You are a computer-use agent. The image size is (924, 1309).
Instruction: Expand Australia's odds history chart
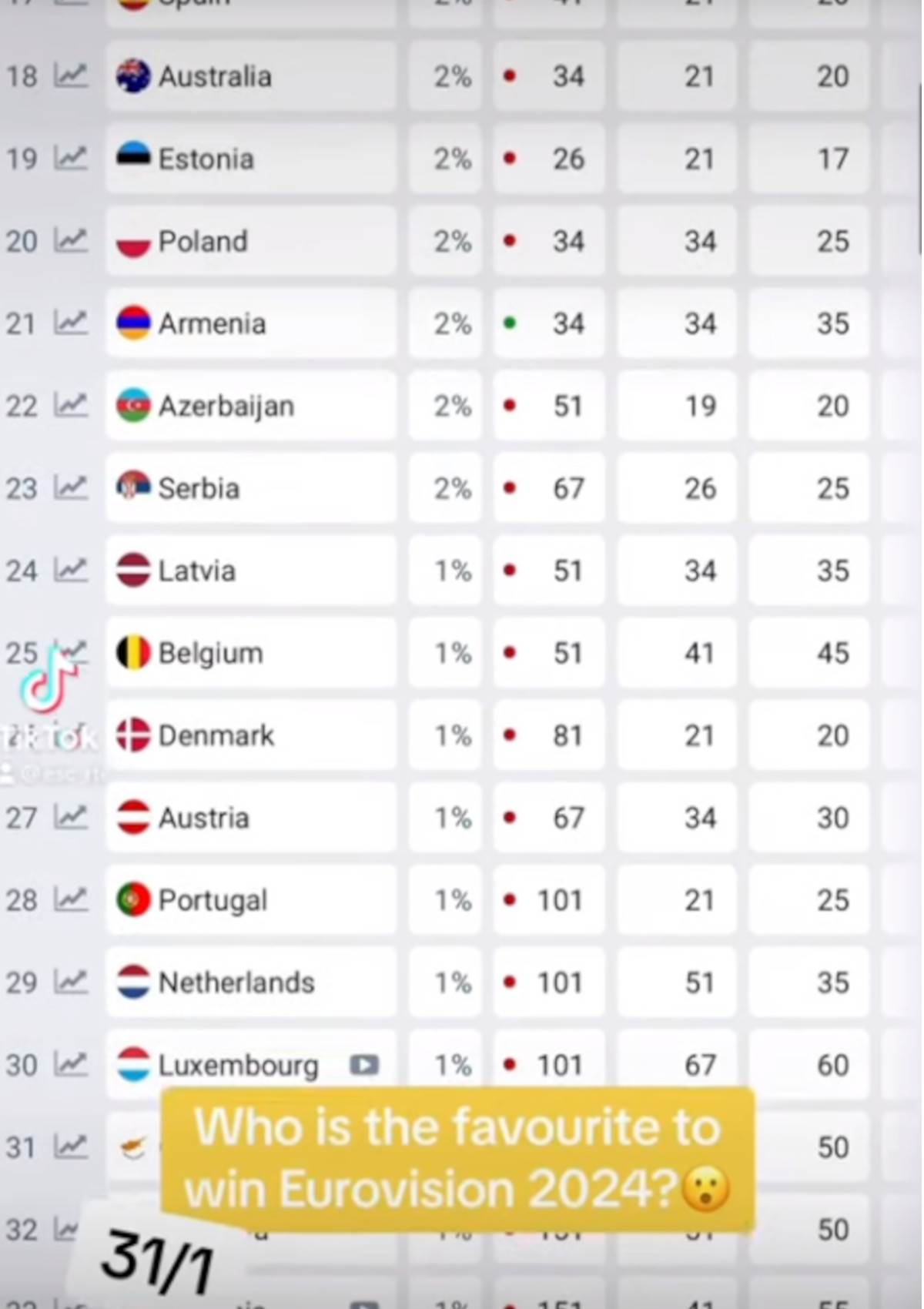coord(71,76)
